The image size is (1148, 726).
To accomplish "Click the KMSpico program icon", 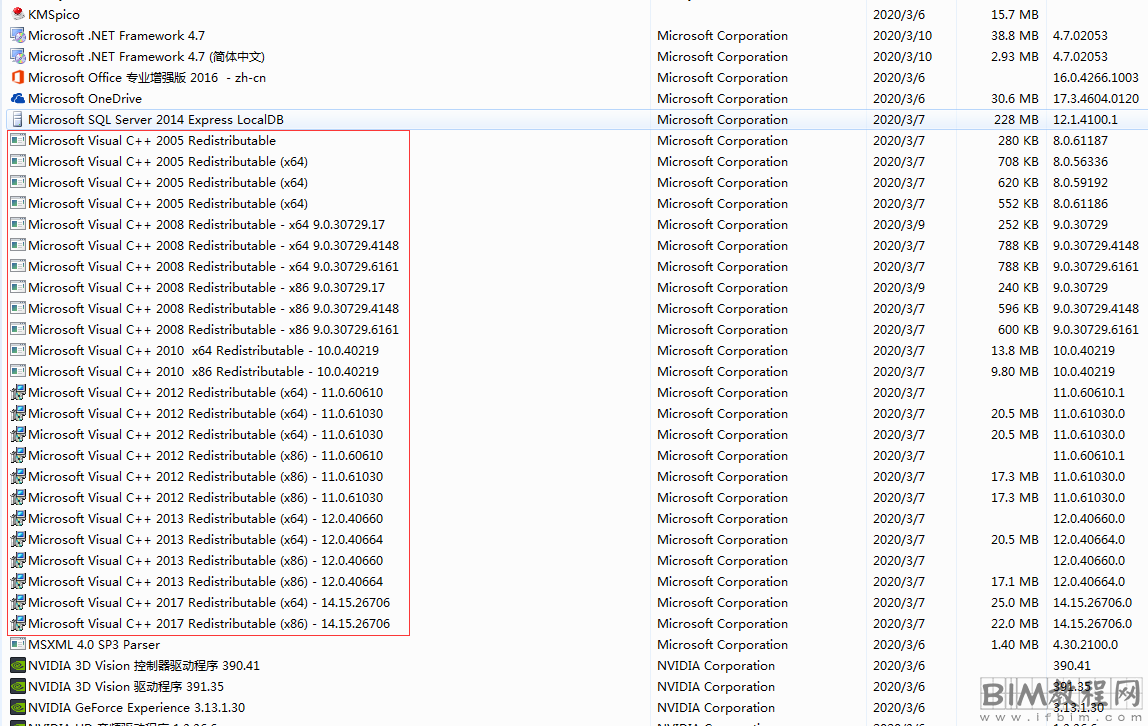I will (x=18, y=14).
